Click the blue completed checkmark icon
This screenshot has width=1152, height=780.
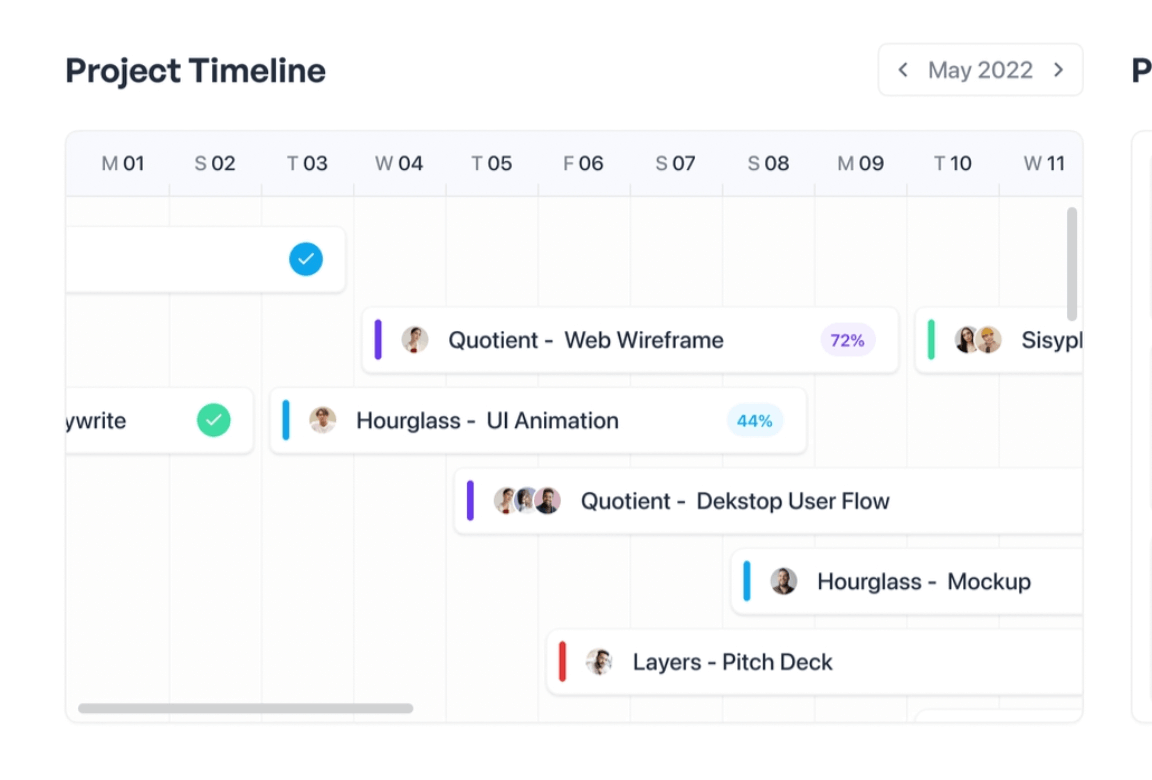tap(306, 260)
